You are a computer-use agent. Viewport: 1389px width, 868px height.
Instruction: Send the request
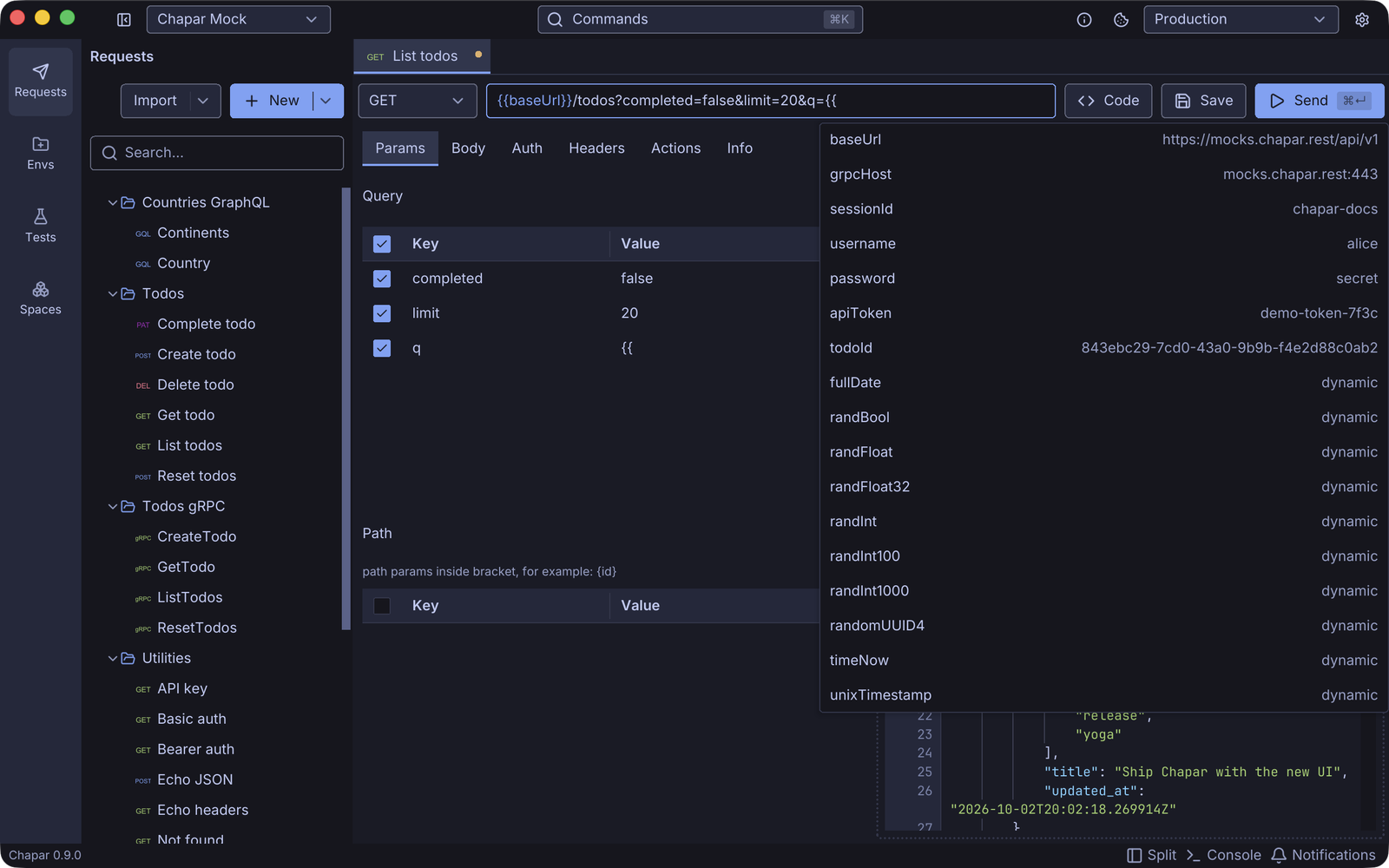[x=1319, y=101]
